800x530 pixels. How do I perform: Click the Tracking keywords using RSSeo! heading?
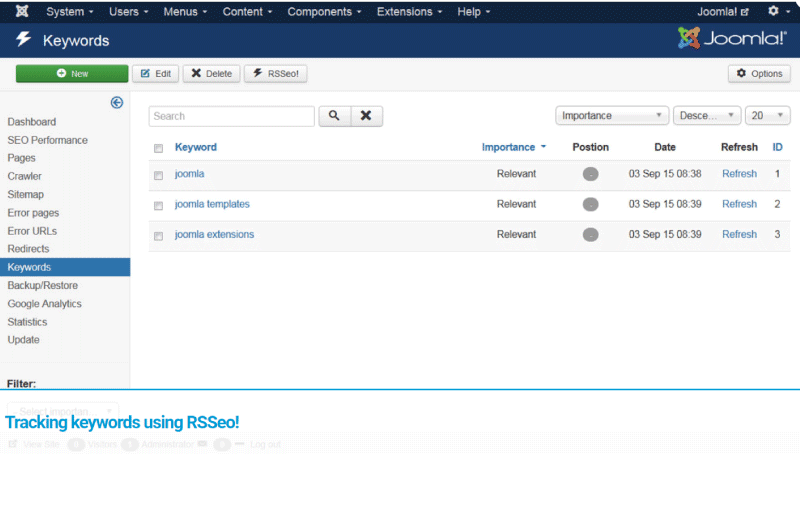click(x=122, y=422)
